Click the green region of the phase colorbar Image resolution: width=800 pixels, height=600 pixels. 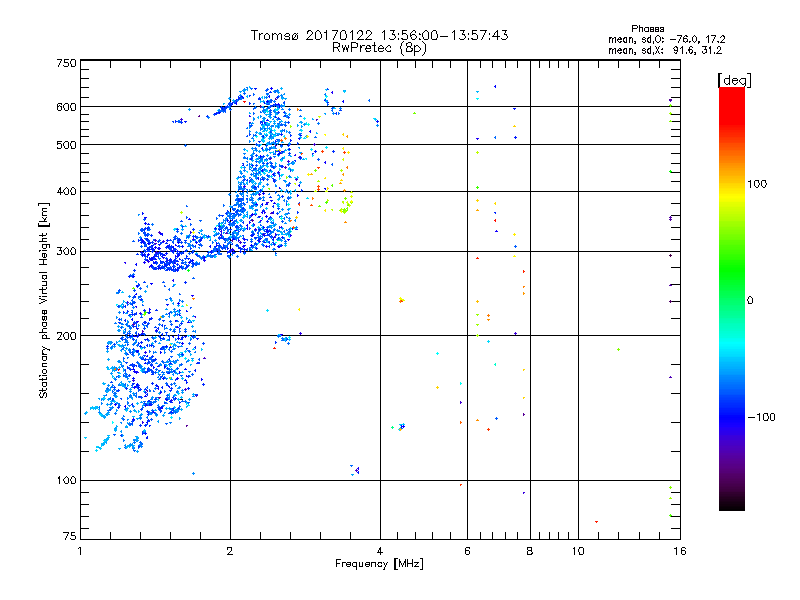point(732,270)
